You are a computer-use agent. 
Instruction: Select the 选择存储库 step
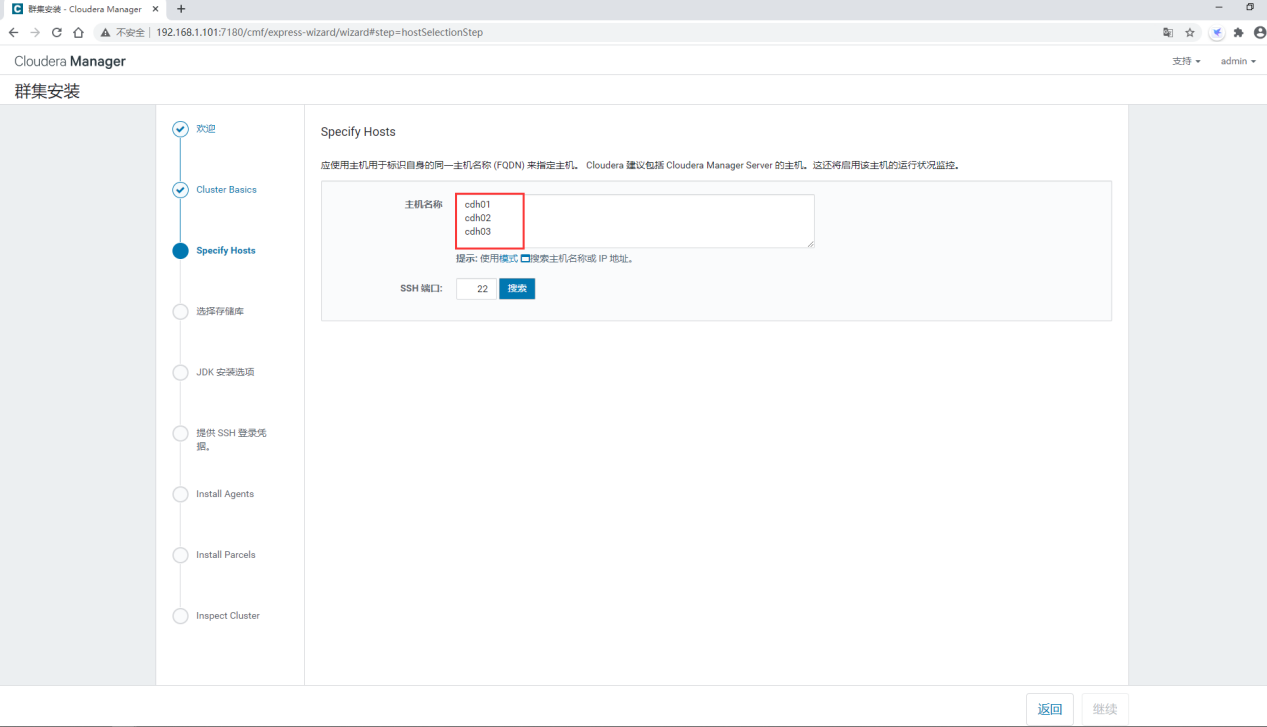[220, 312]
